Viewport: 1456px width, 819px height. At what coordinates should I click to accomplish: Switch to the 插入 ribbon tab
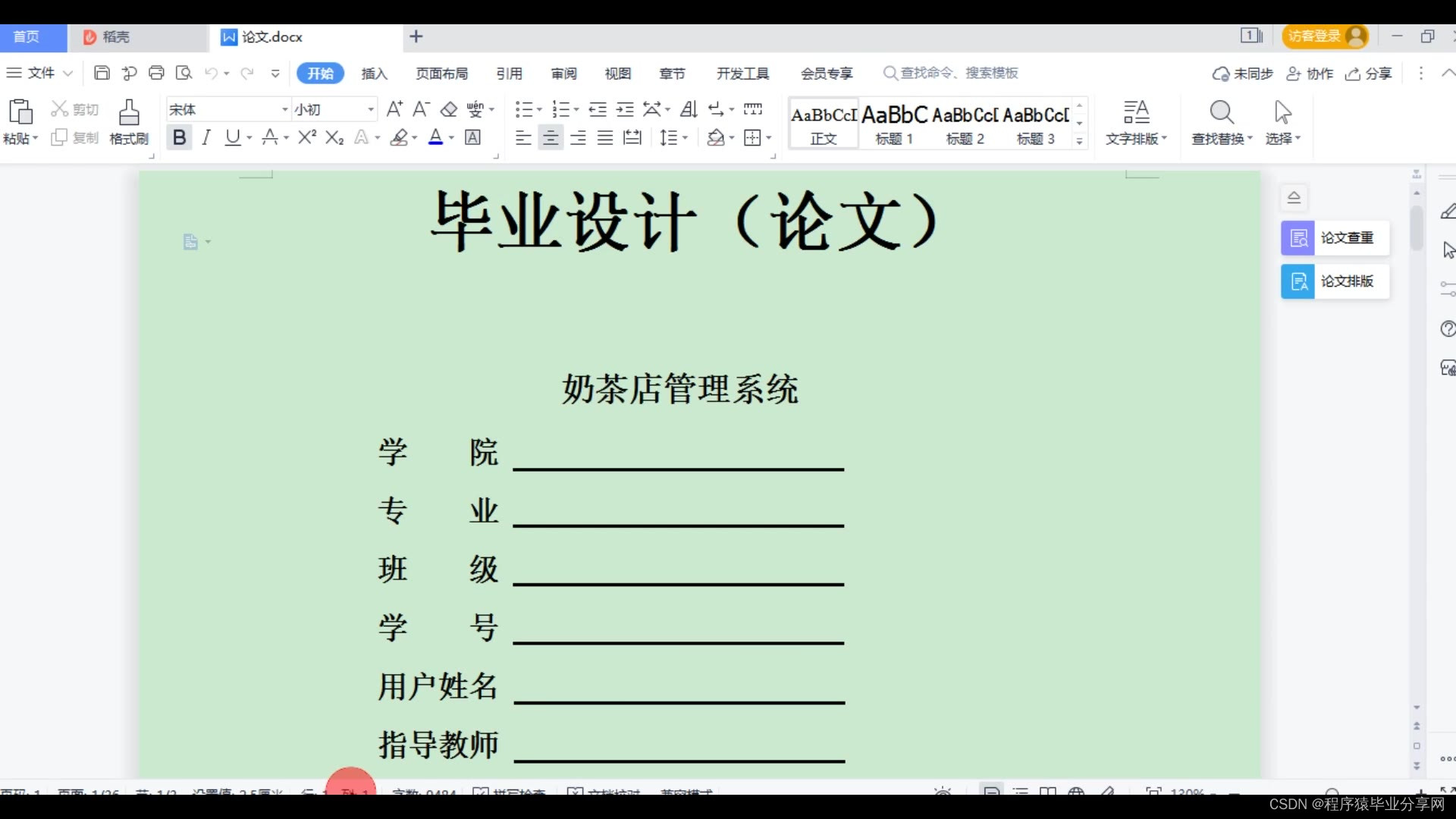pos(374,74)
